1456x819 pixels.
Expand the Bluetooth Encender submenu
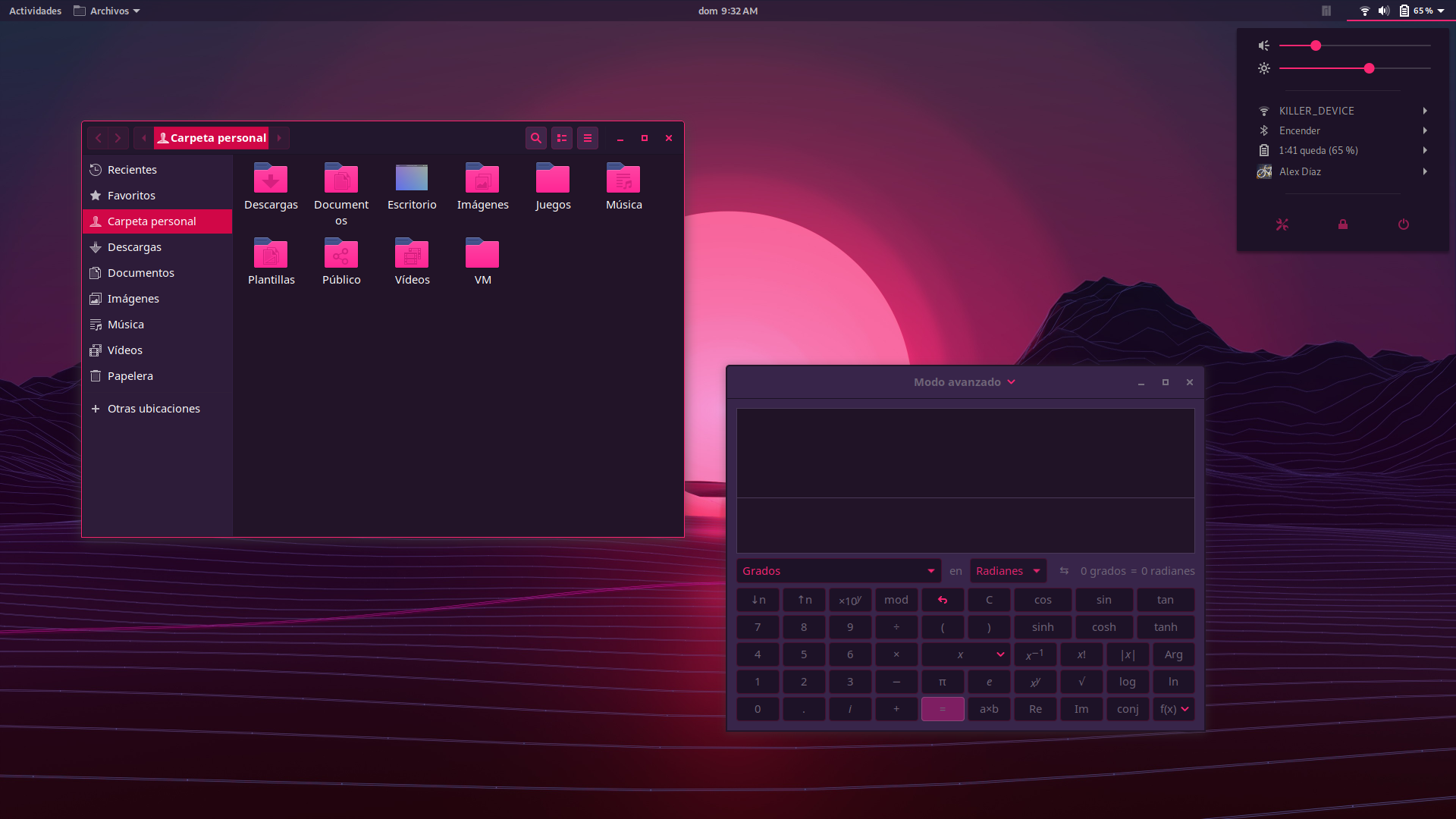1425,130
